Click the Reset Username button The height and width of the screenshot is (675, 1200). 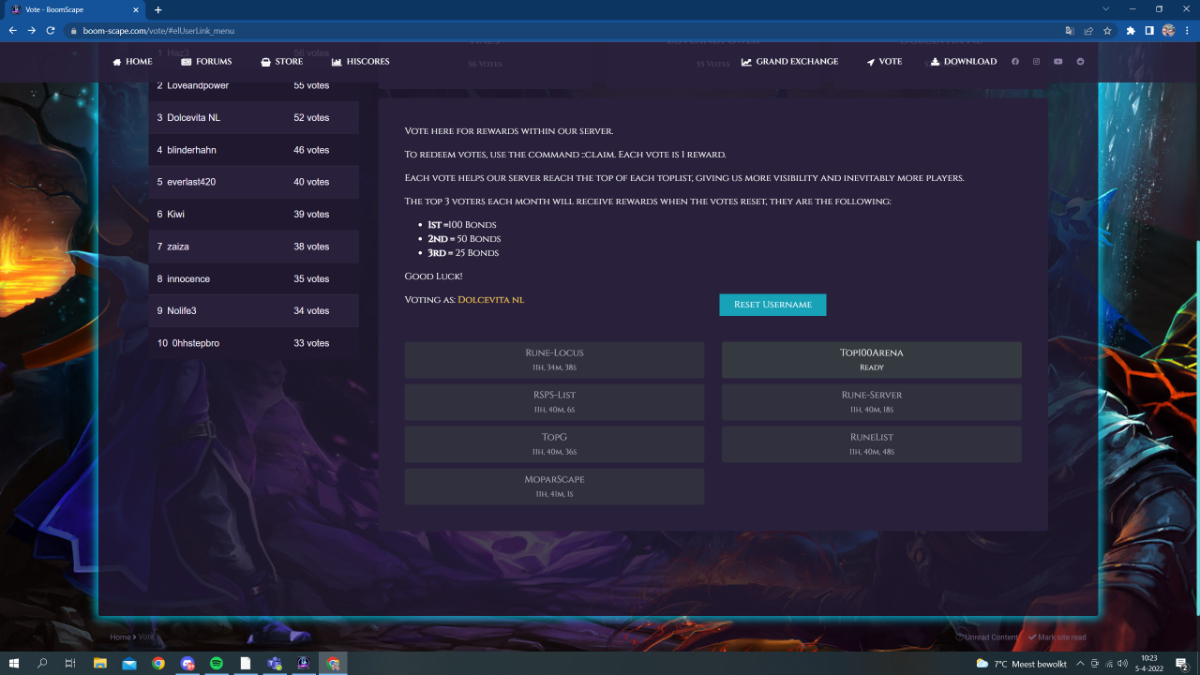pos(773,304)
